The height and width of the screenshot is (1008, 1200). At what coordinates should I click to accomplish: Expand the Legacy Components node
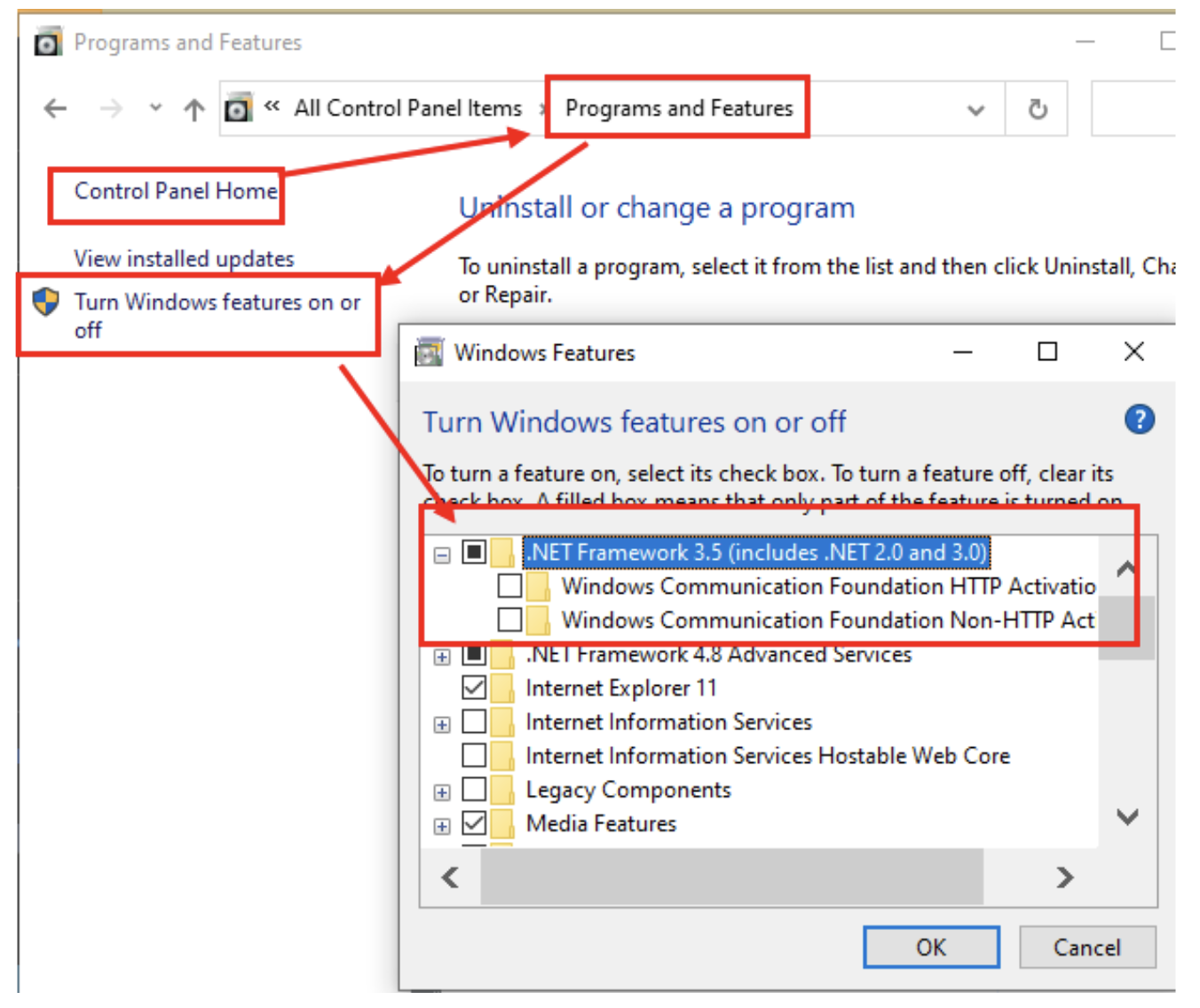pyautogui.click(x=442, y=792)
